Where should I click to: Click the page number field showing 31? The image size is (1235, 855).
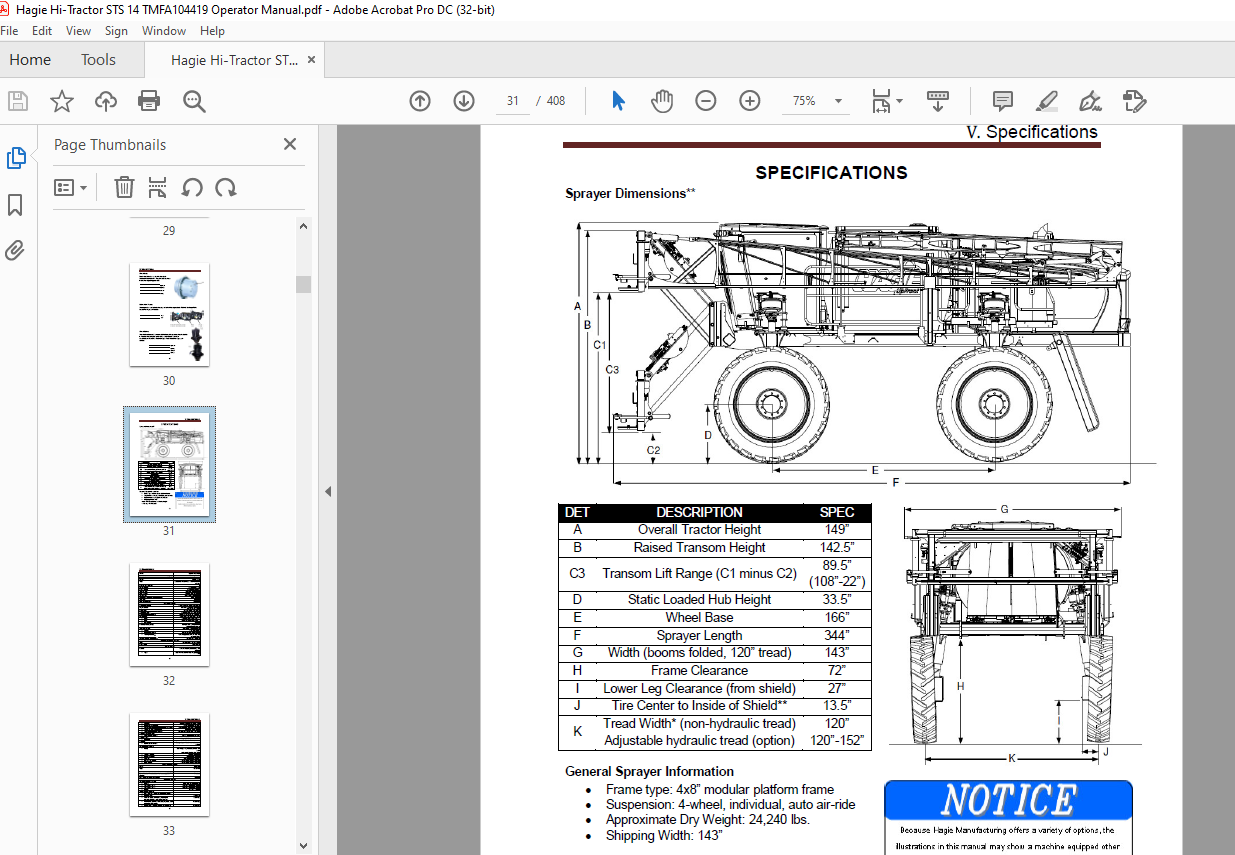point(513,101)
